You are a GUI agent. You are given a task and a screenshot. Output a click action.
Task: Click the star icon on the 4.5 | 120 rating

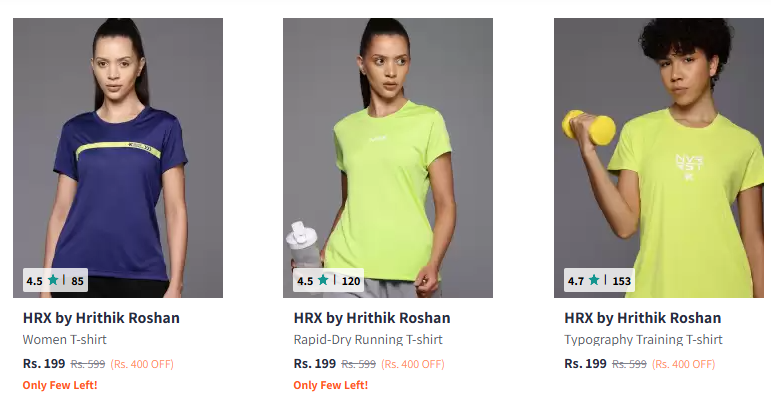pos(323,280)
